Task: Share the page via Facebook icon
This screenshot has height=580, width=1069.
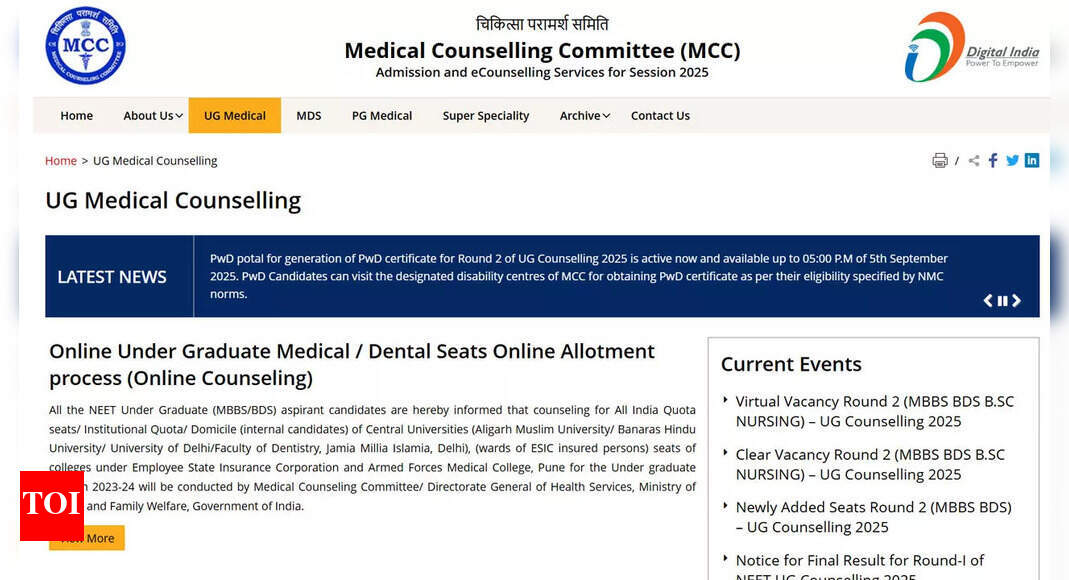Action: tap(992, 160)
